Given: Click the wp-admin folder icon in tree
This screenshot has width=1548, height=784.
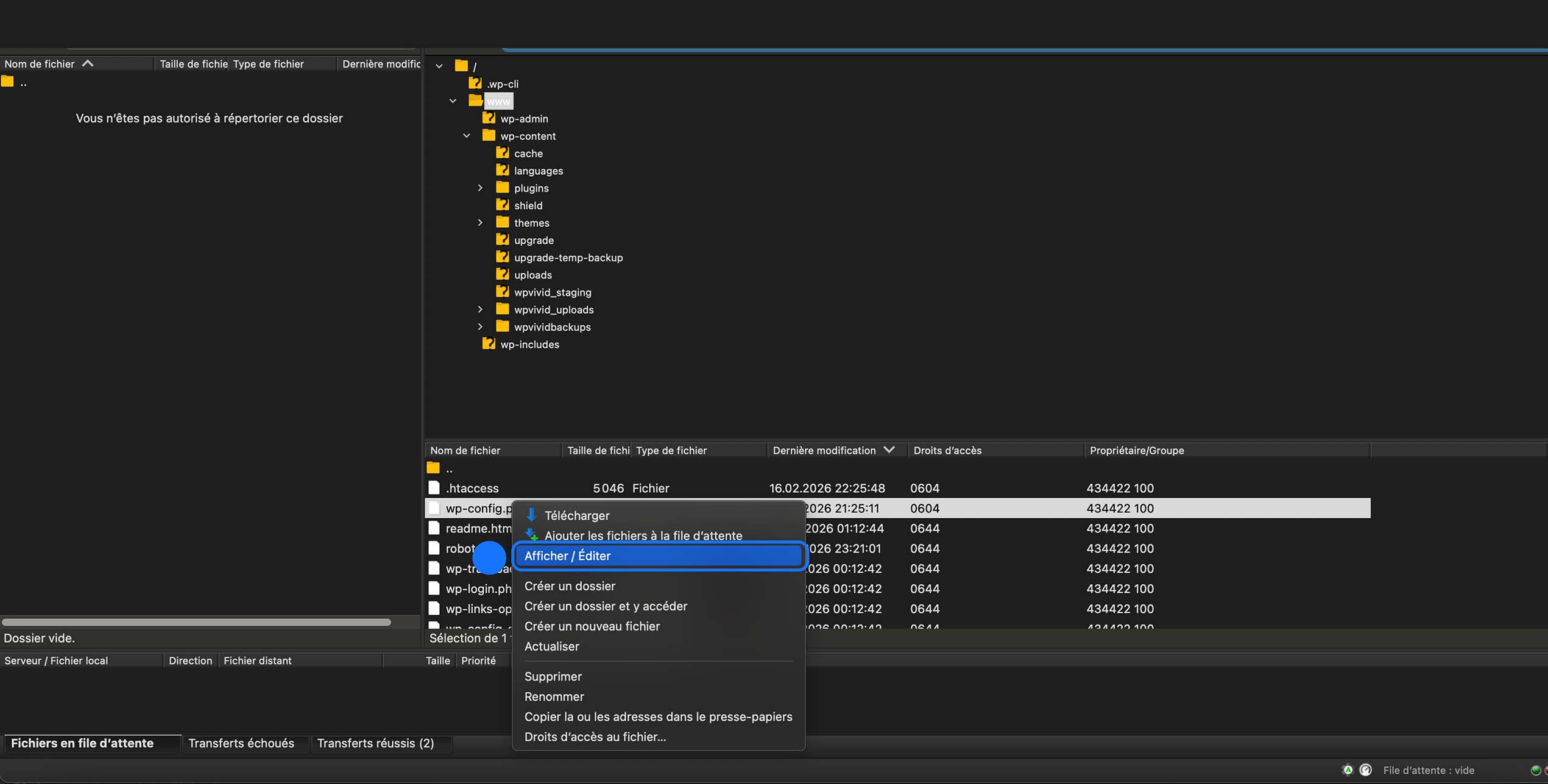Looking at the screenshot, I should click(x=489, y=118).
